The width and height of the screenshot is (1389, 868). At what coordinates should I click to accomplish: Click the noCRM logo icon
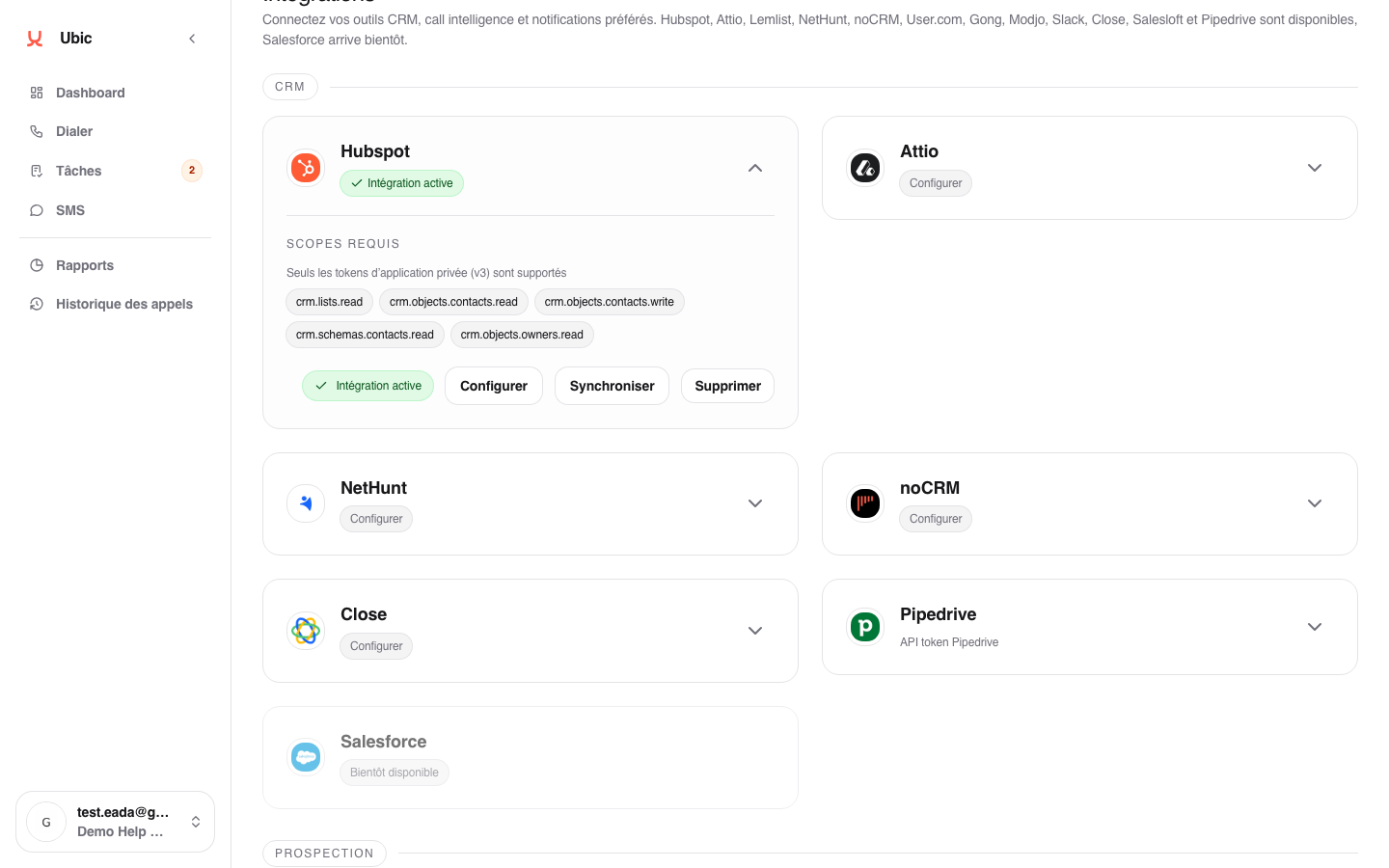tap(865, 503)
